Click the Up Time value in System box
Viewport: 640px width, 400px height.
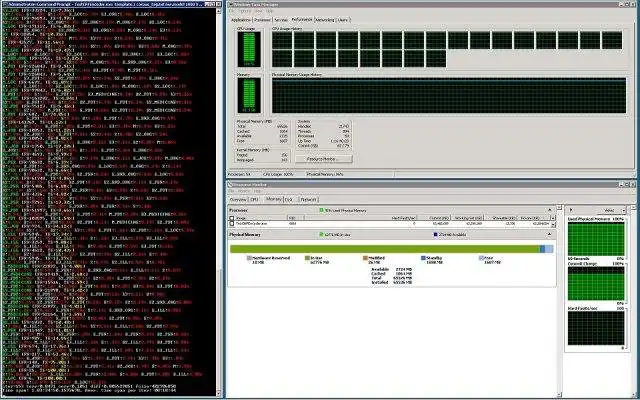(x=340, y=141)
